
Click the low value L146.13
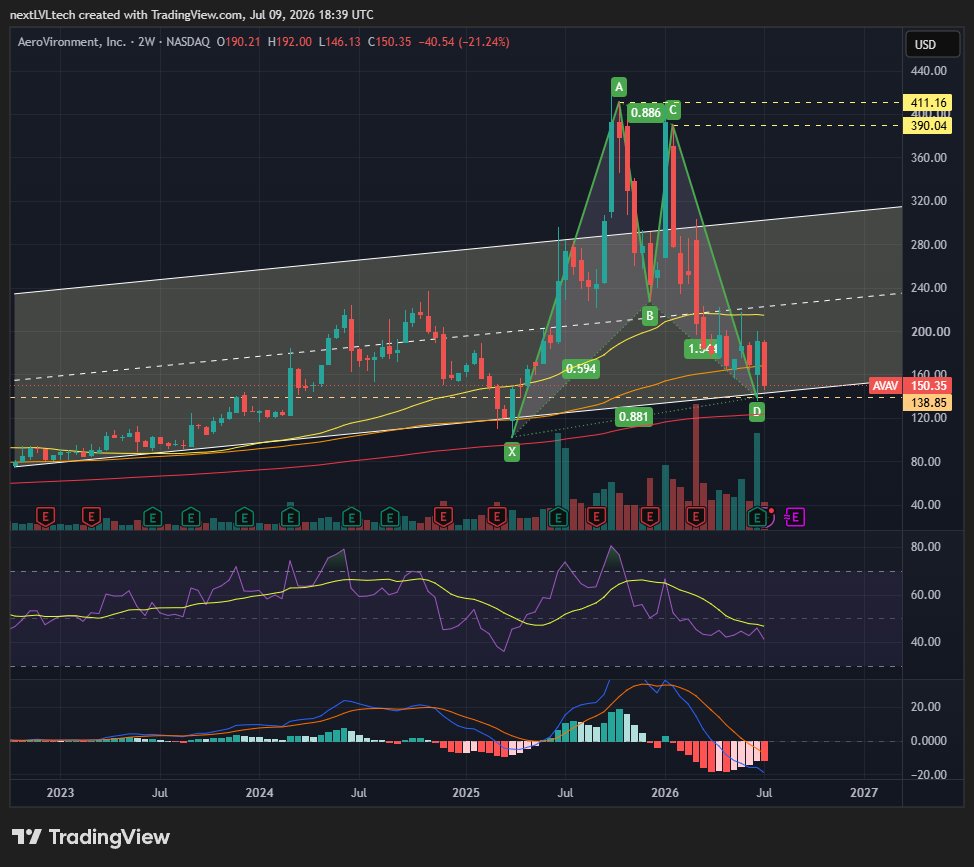click(339, 42)
